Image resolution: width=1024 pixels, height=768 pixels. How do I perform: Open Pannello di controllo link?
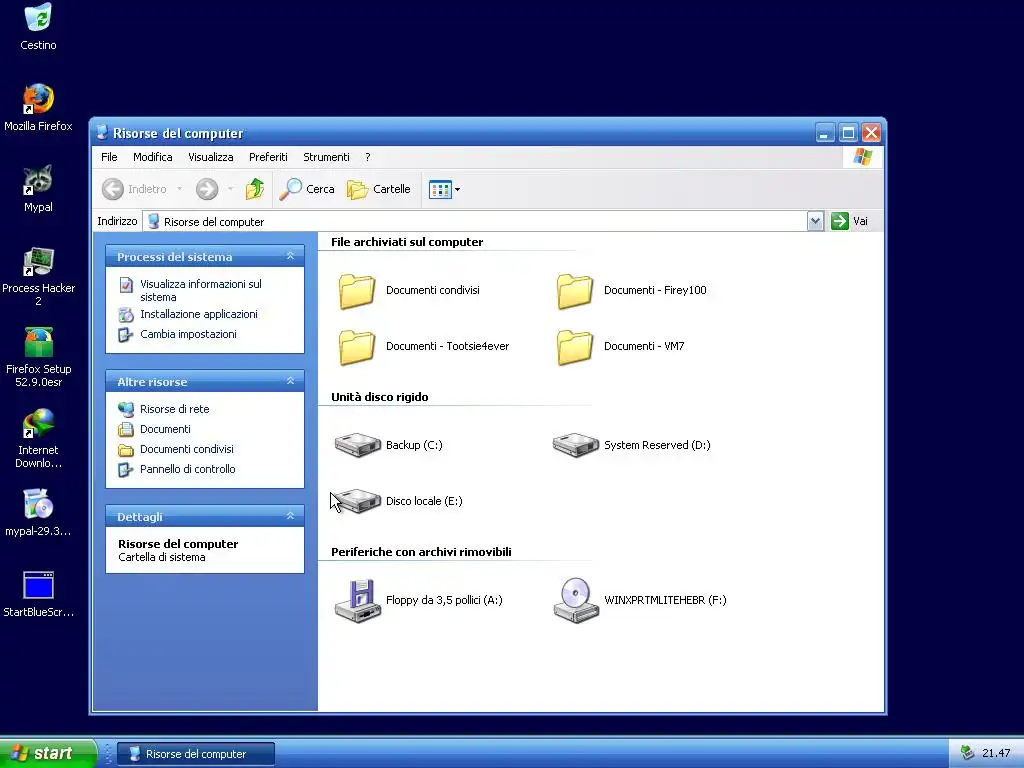(x=187, y=470)
